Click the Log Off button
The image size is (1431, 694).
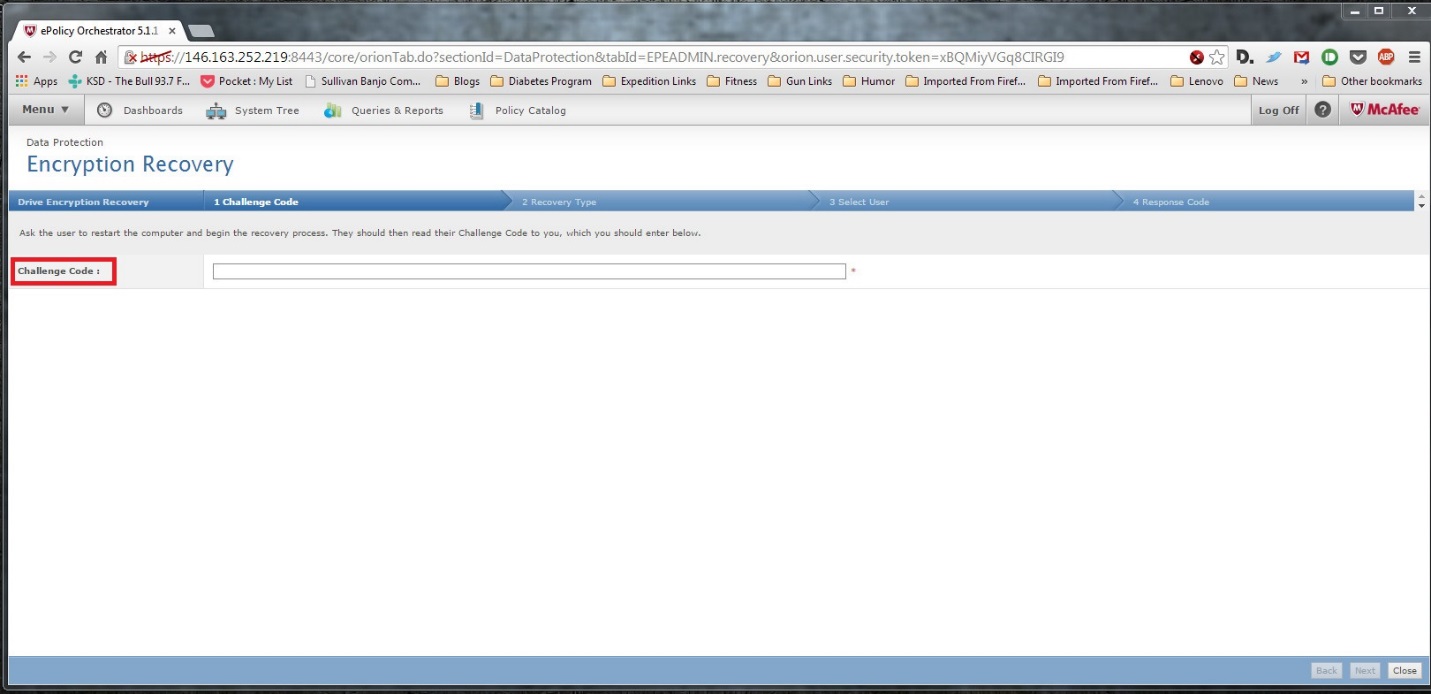(1278, 110)
